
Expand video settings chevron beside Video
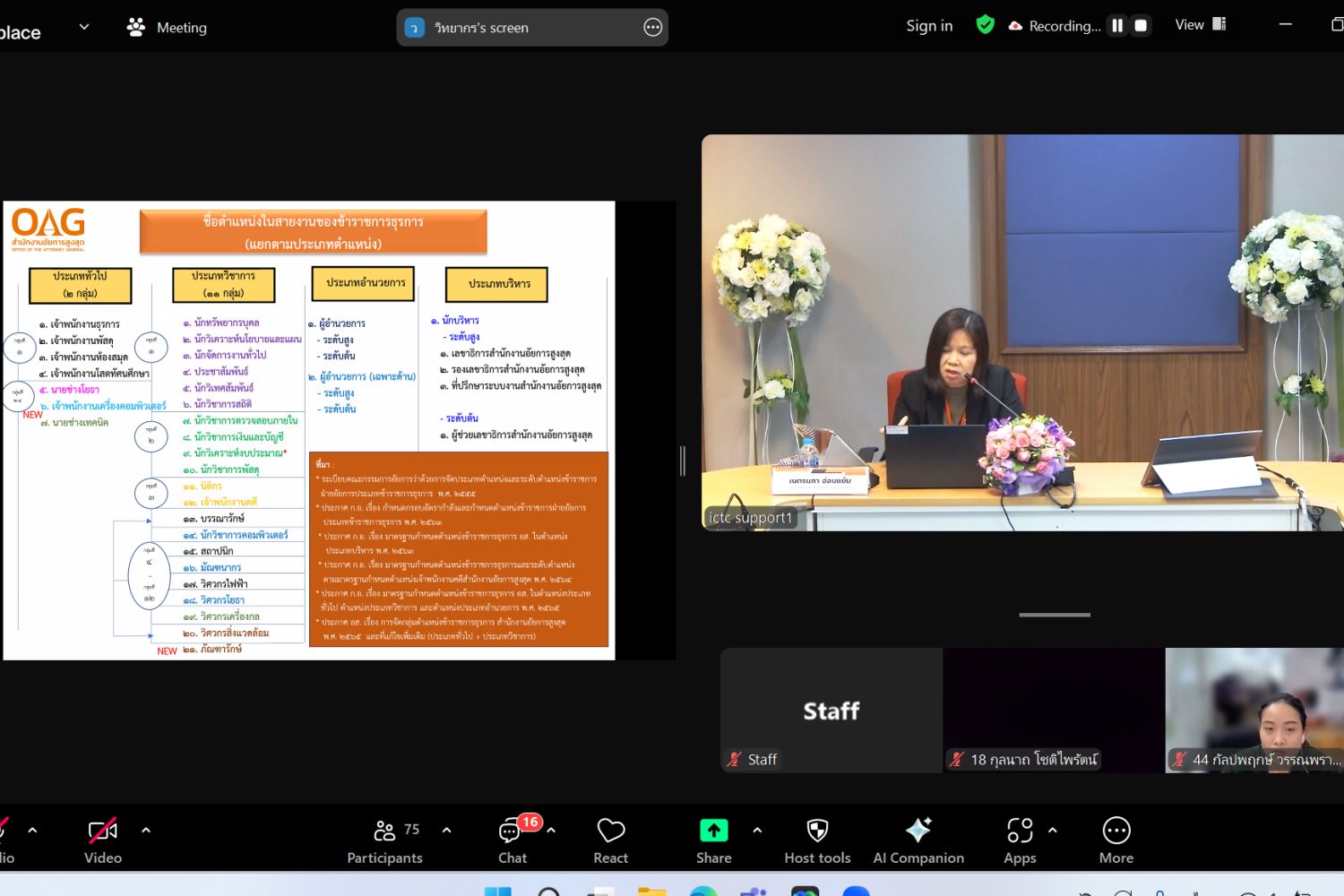146,831
